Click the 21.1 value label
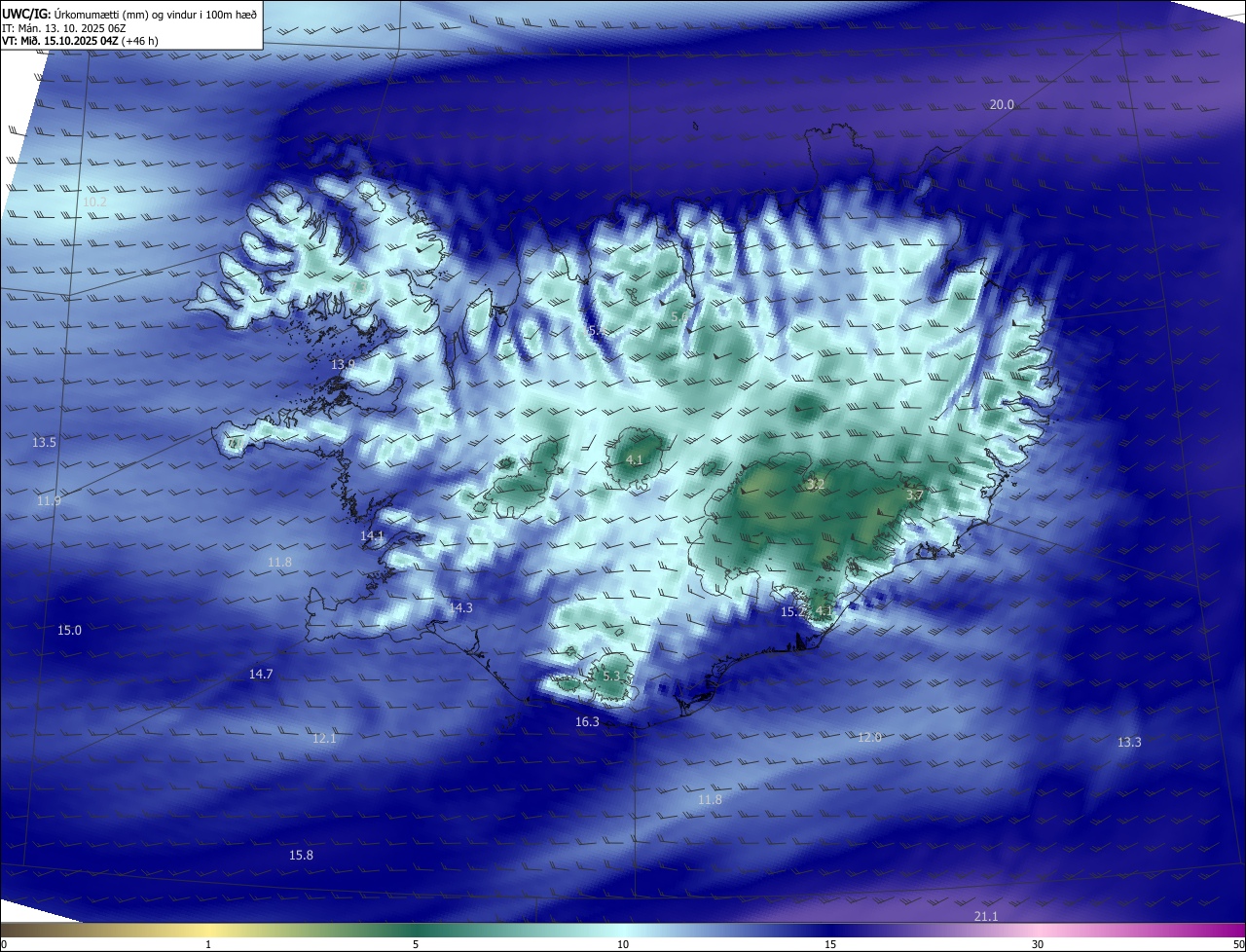1246x952 pixels. (986, 917)
